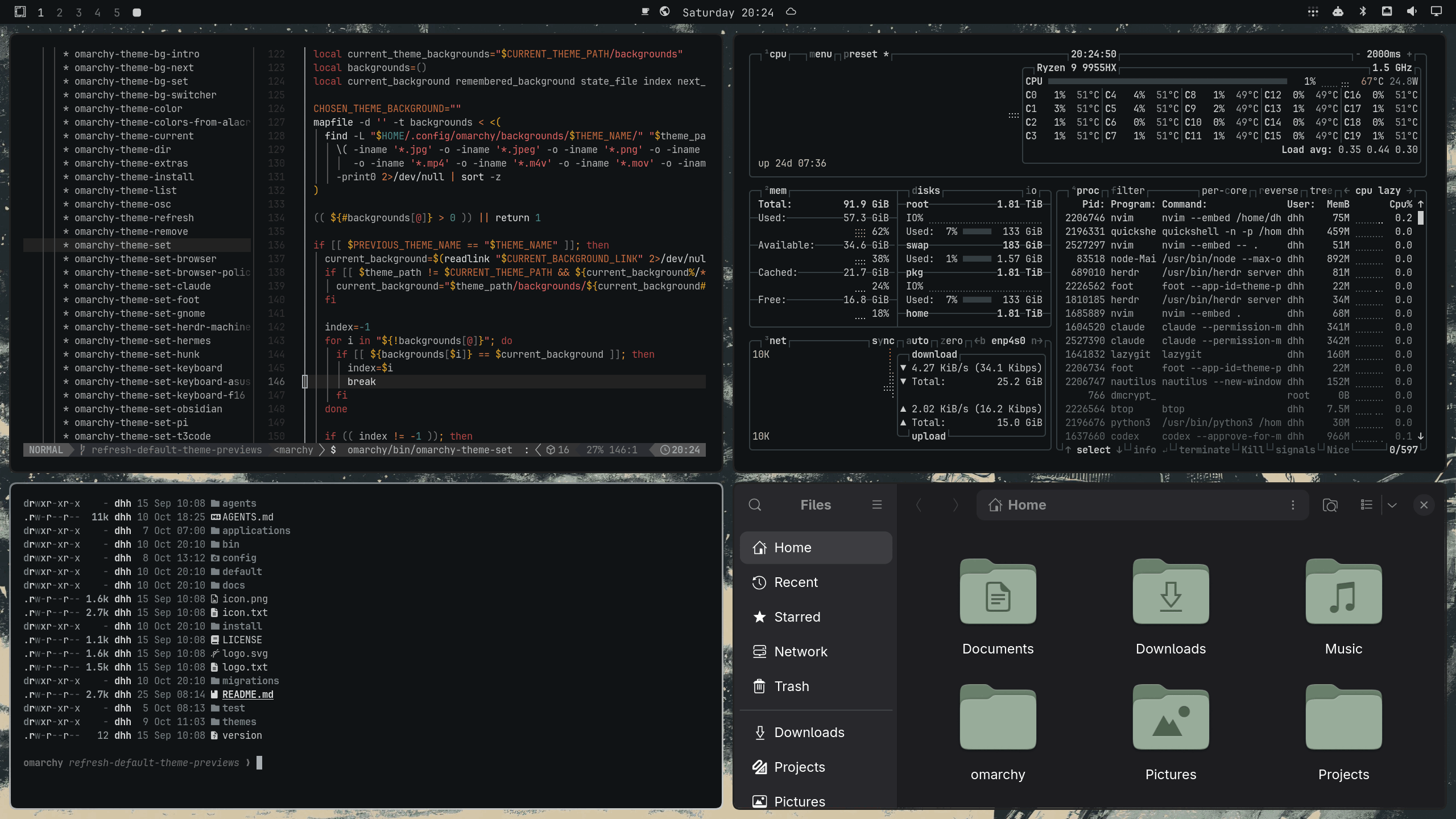This screenshot has height=819, width=1456.
Task: Toggle reverse sorting in btop proc
Action: pos(1278,191)
